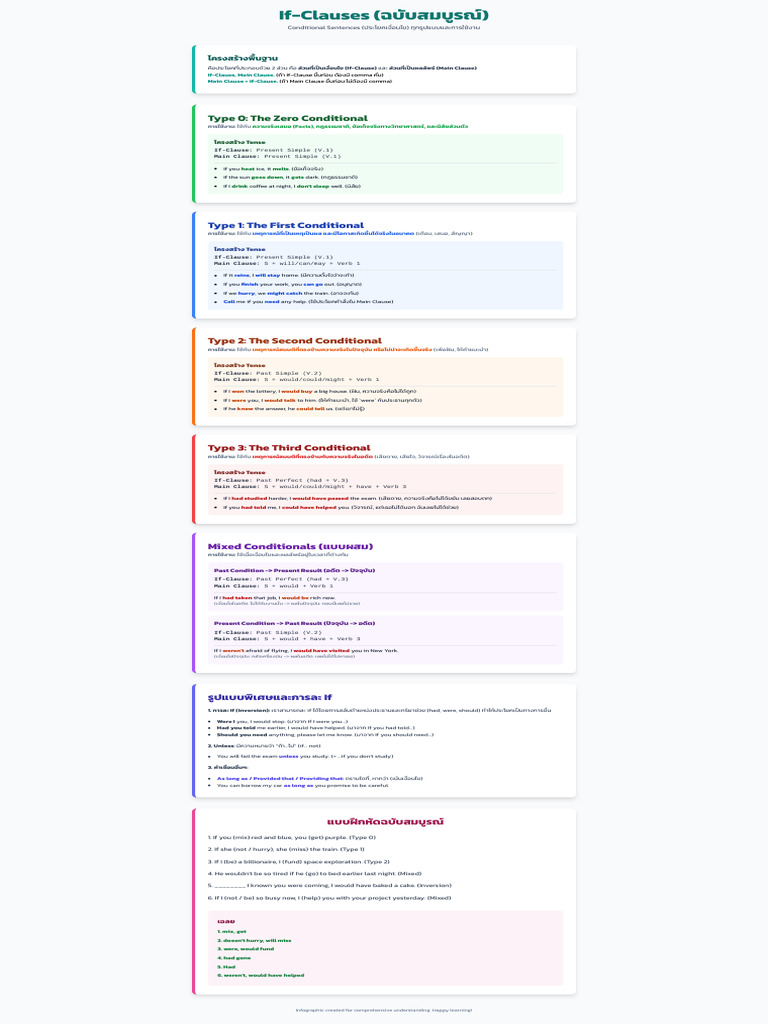Screen dimensions: 768x1024
Task: Click the 'Type 1: The First Conditional' heading
Action: pos(286,225)
